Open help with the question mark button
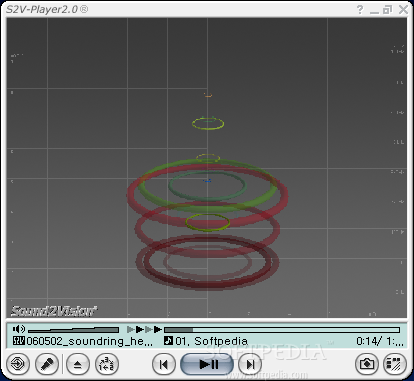This screenshot has height=381, width=414. (x=360, y=9)
